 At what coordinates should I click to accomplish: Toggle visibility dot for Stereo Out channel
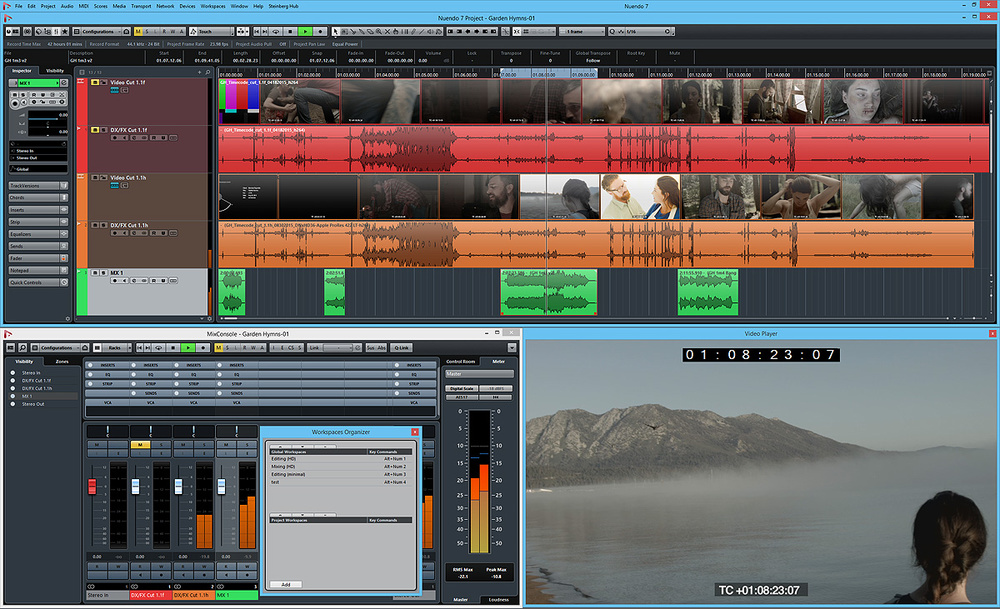tap(12, 405)
